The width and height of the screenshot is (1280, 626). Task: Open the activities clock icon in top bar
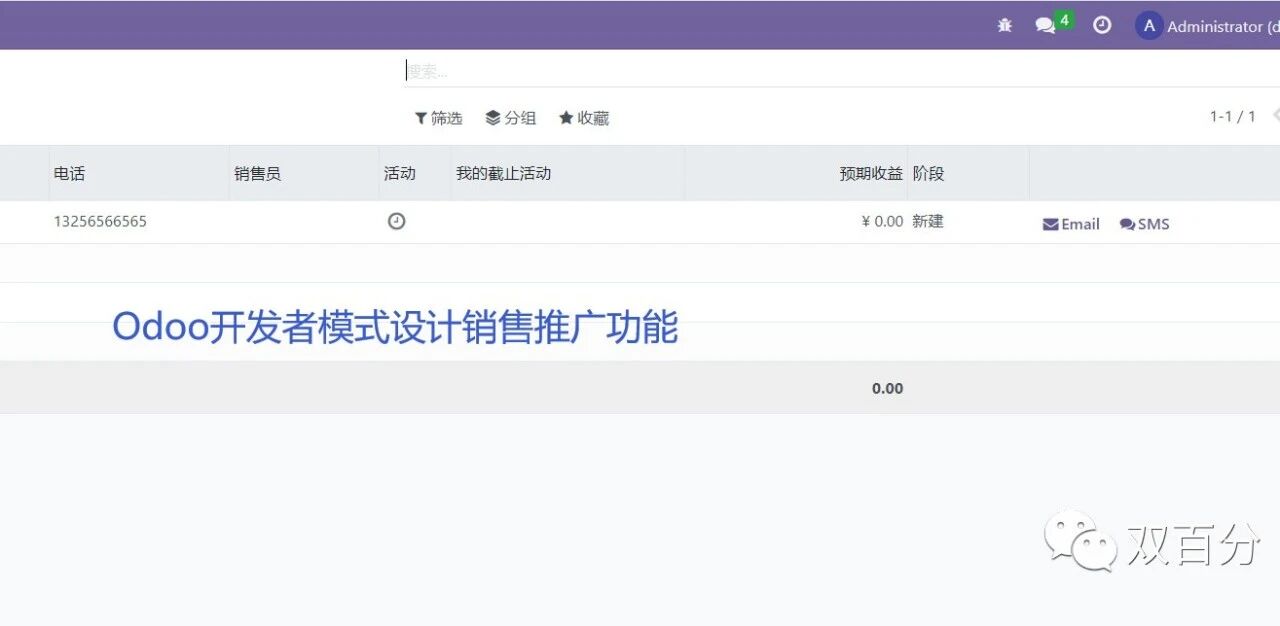click(1102, 25)
